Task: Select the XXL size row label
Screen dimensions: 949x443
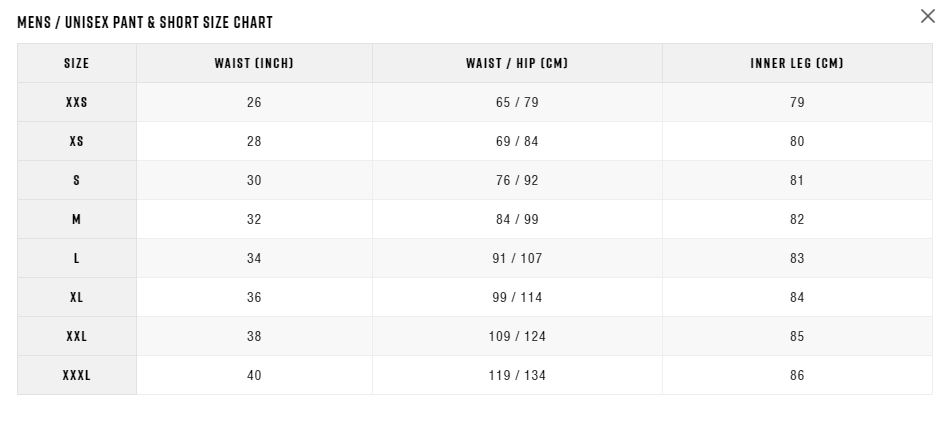Action: 77,336
